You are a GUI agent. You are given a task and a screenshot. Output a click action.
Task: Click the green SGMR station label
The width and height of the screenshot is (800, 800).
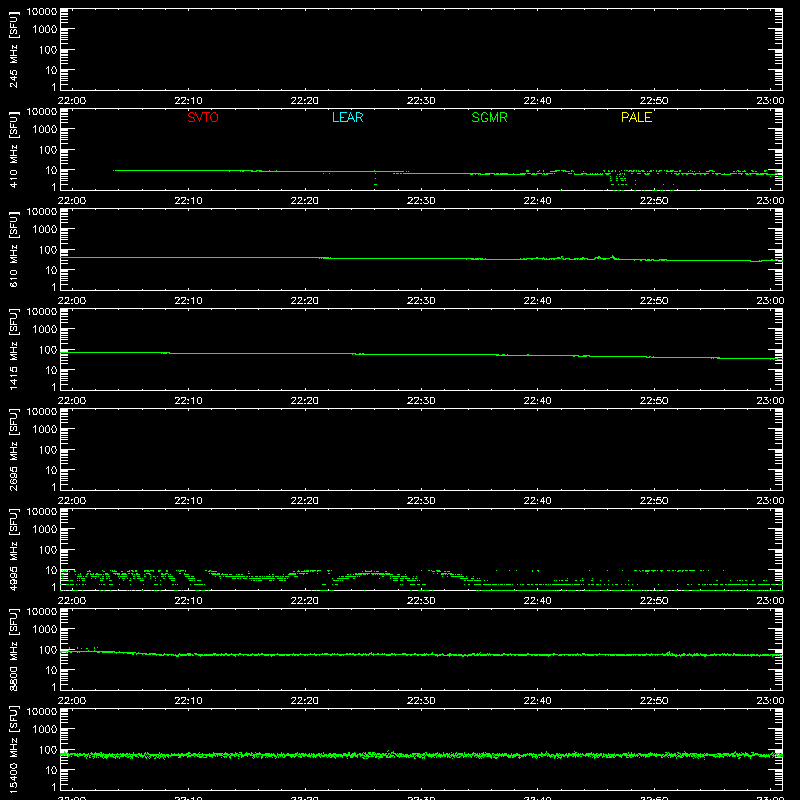point(489,117)
